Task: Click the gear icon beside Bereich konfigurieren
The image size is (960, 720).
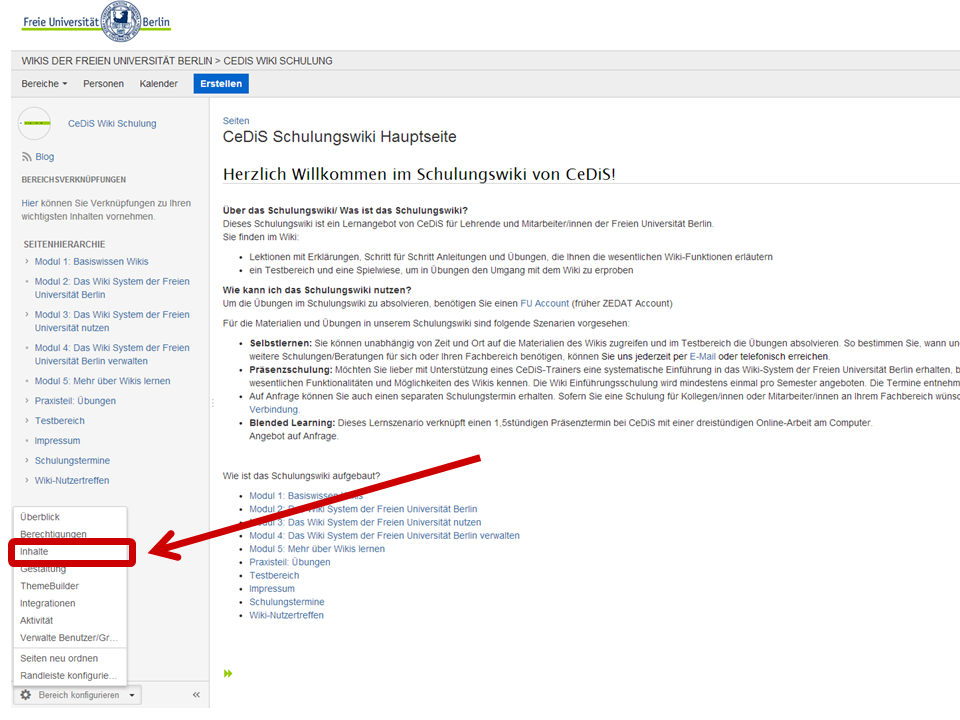Action: point(26,695)
